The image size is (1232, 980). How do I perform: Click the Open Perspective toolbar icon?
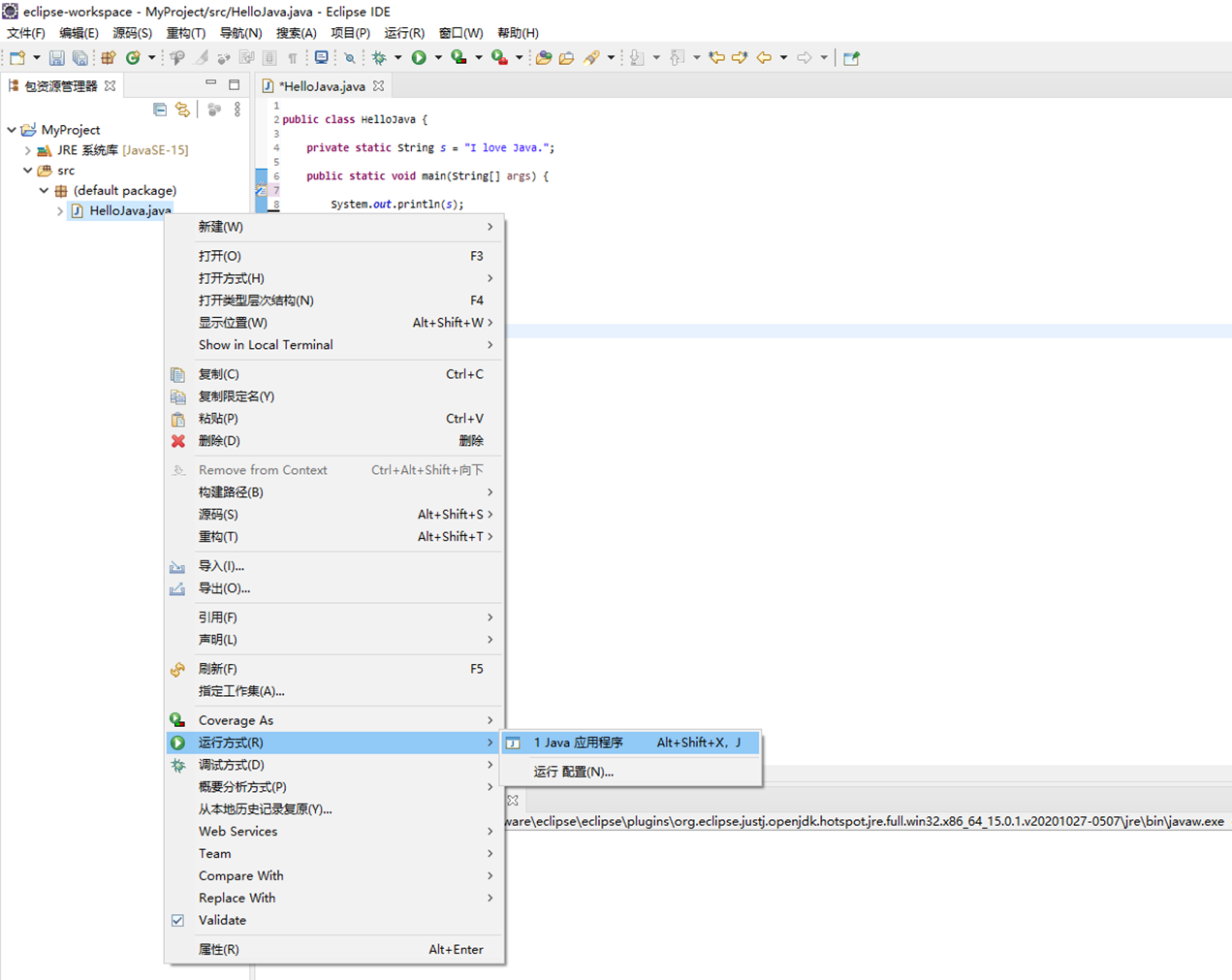(x=851, y=58)
